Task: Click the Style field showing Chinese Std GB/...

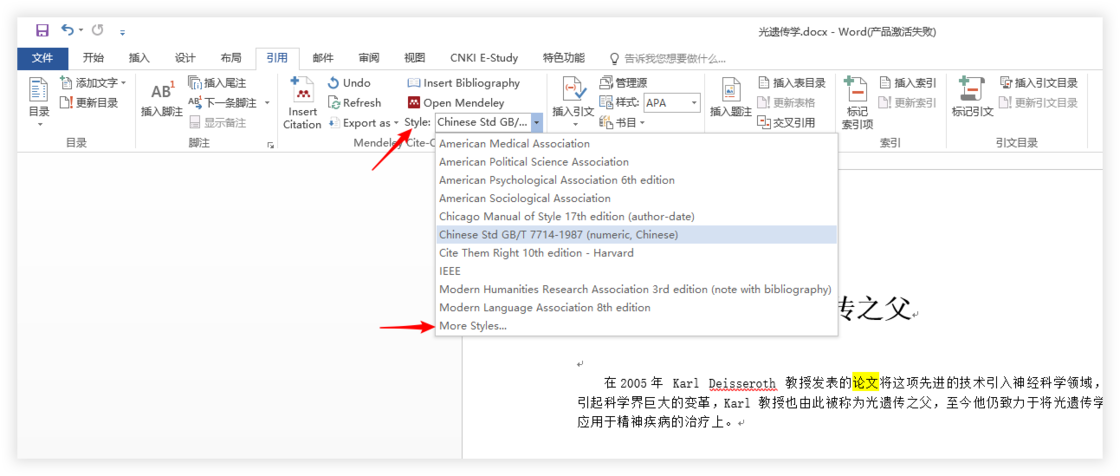Action: [x=482, y=123]
